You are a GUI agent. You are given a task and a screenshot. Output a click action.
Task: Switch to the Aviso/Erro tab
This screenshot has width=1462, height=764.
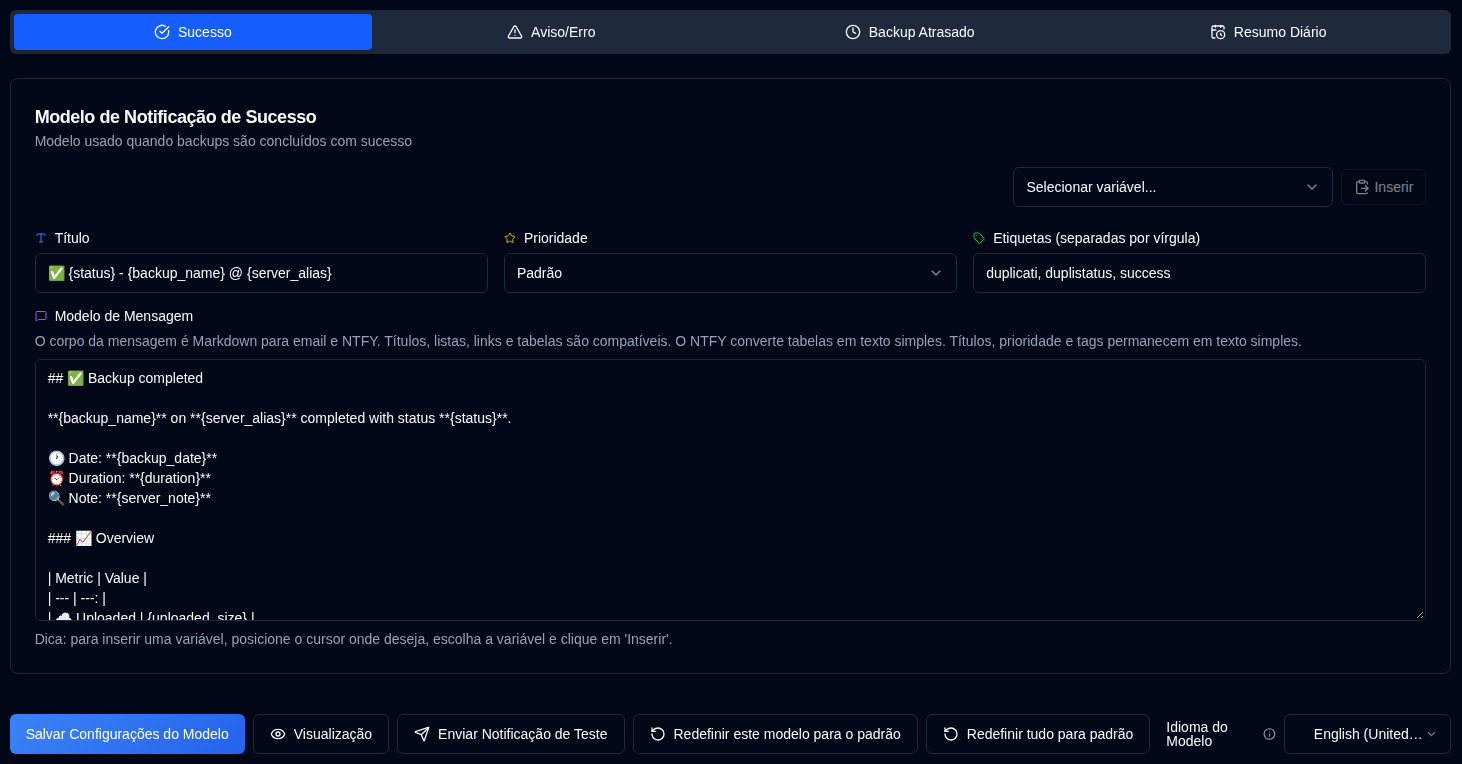(551, 32)
